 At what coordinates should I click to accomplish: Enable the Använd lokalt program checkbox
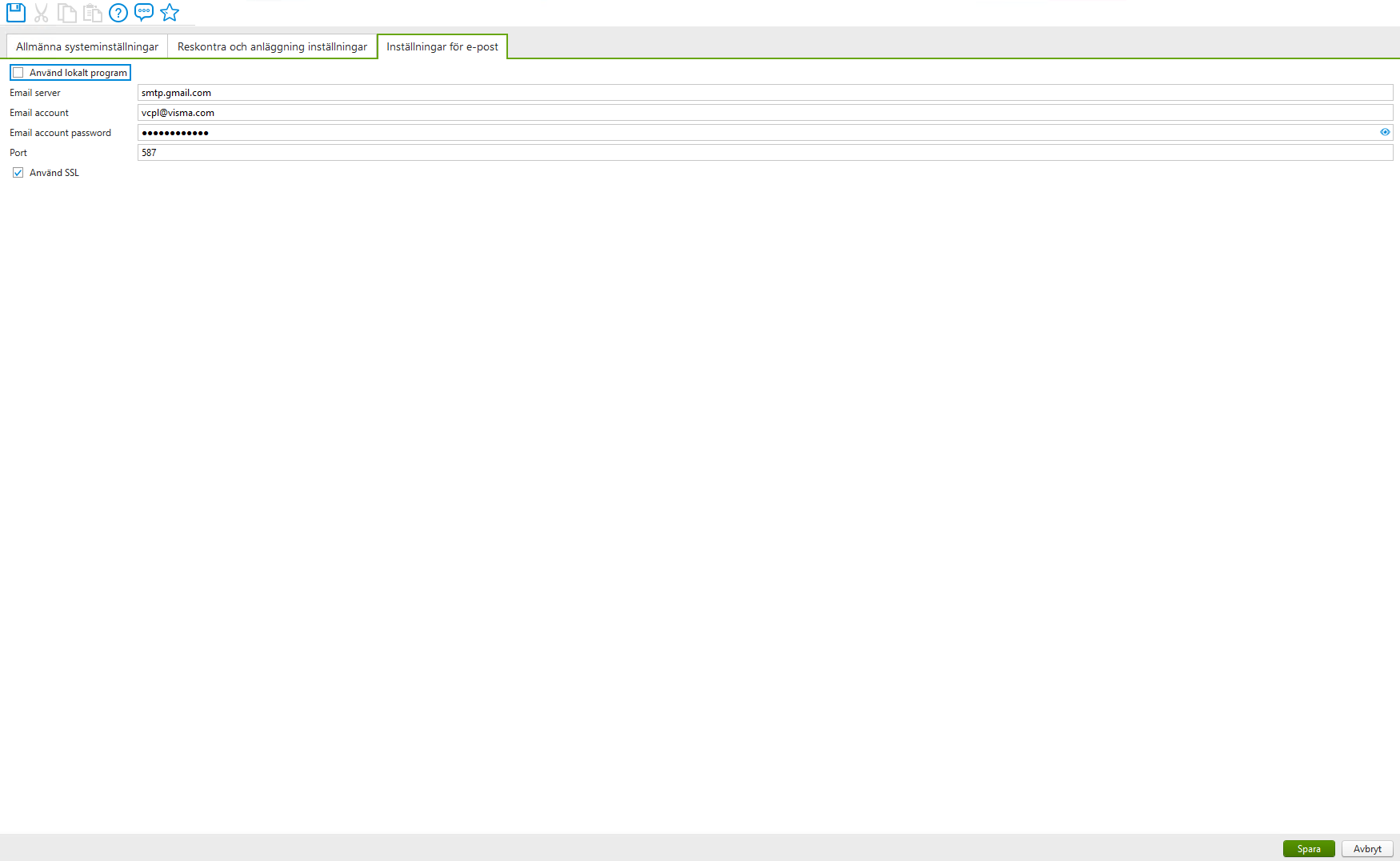(18, 72)
